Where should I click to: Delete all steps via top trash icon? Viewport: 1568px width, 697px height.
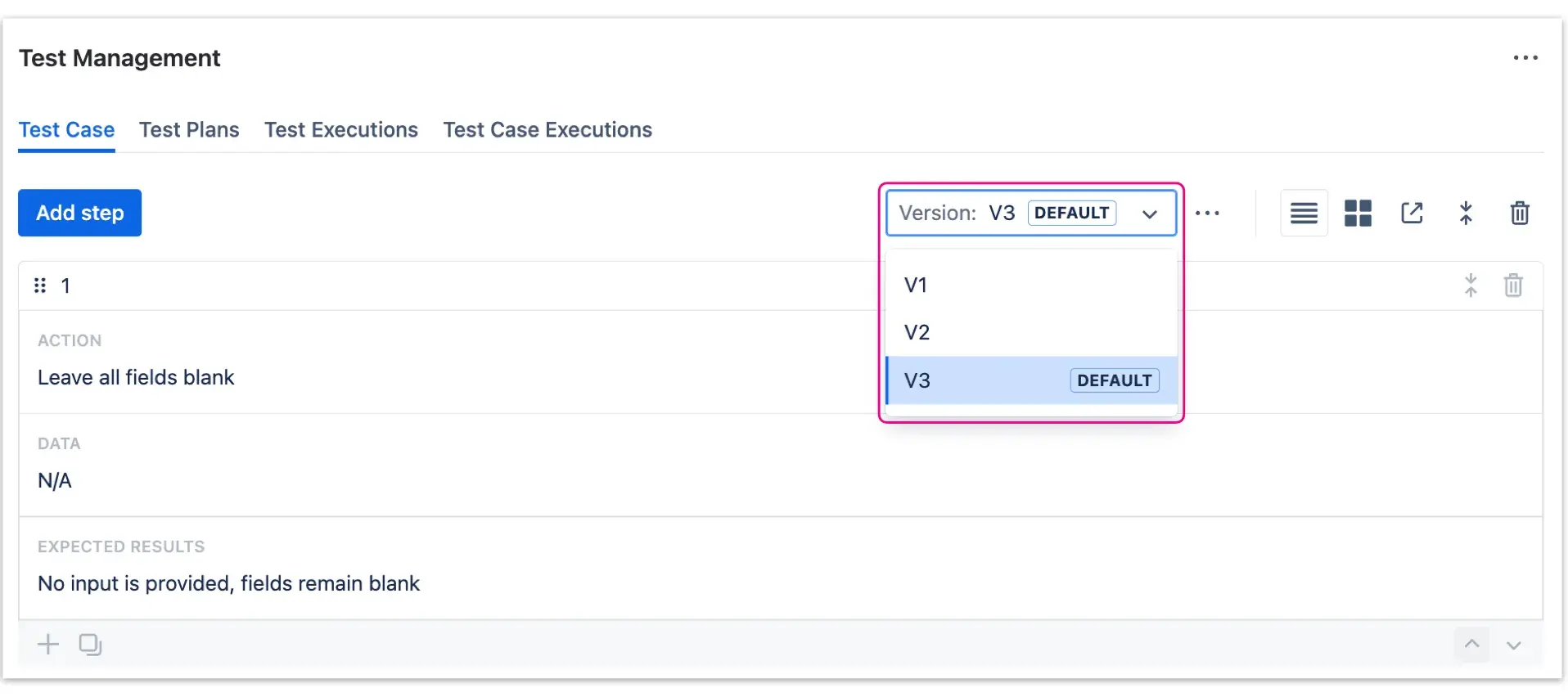(1520, 213)
